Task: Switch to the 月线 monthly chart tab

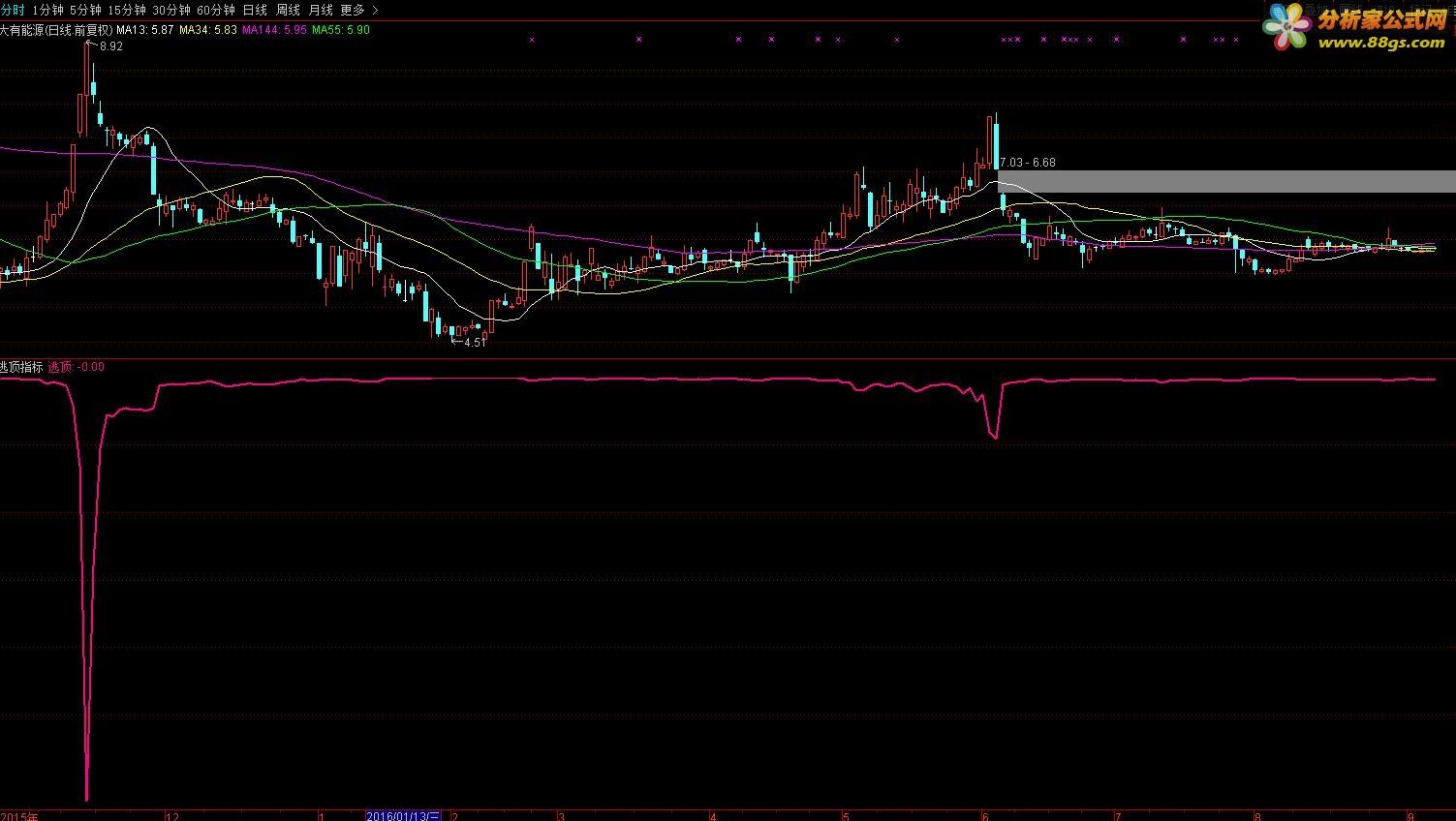Action: (x=321, y=10)
